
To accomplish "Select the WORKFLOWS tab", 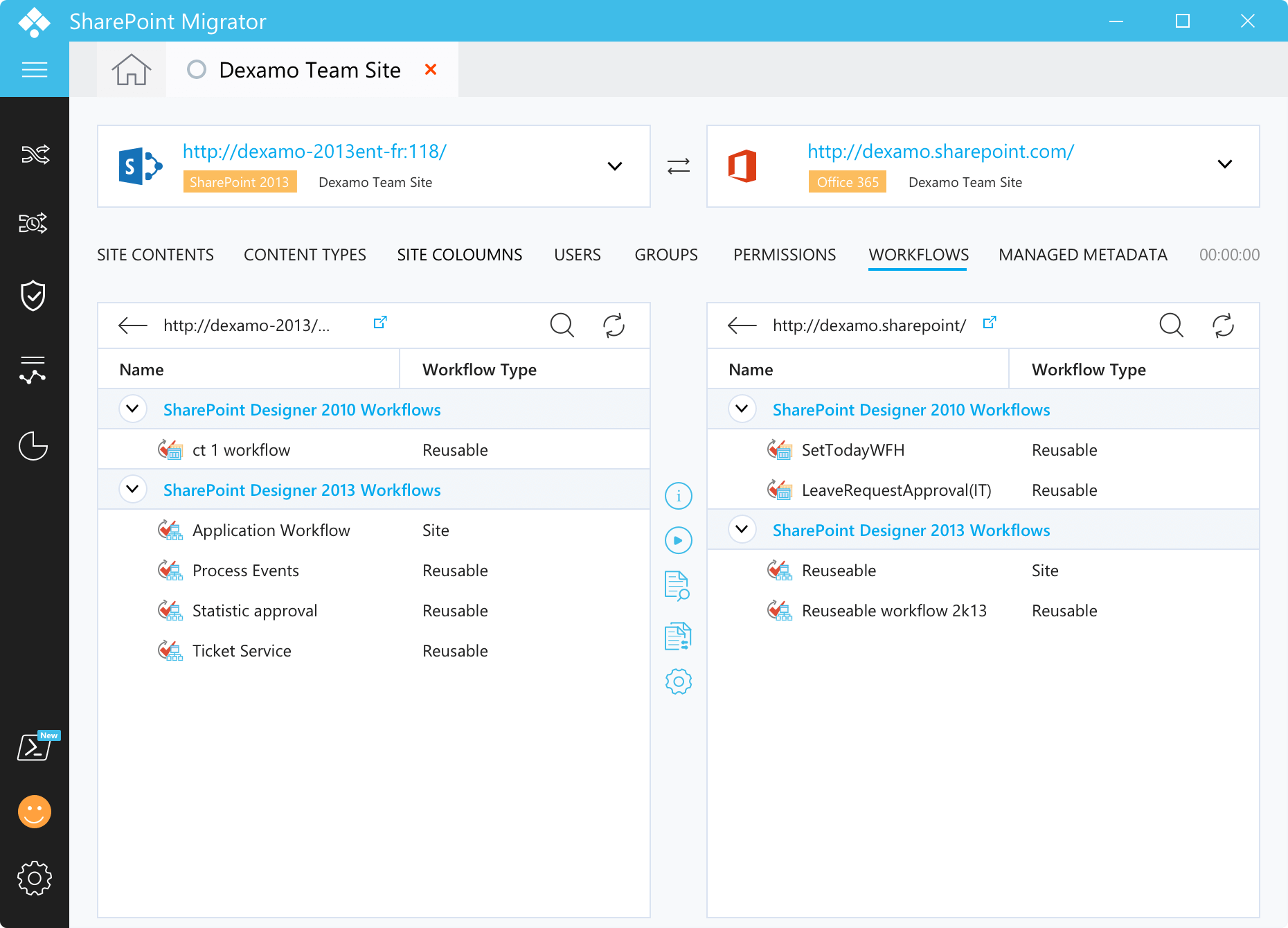I will (x=918, y=255).
